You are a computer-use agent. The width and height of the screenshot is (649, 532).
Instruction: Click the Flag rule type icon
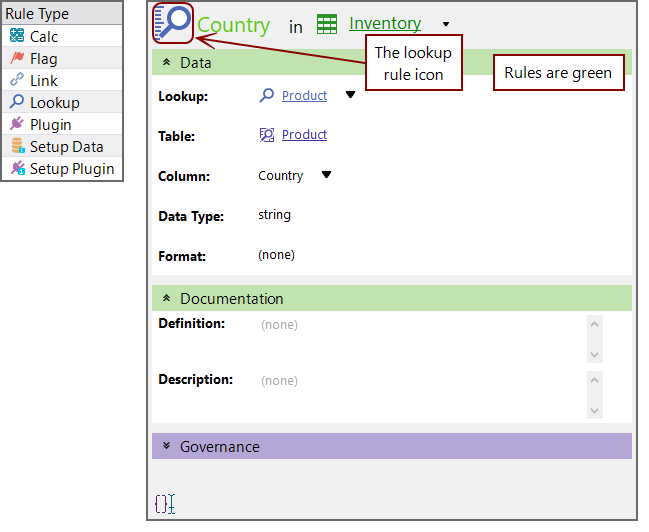pyautogui.click(x=17, y=58)
